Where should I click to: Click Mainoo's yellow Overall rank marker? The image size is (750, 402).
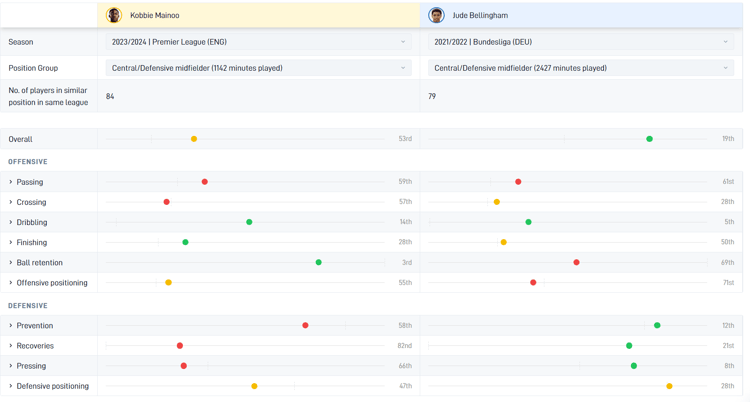[x=194, y=139]
